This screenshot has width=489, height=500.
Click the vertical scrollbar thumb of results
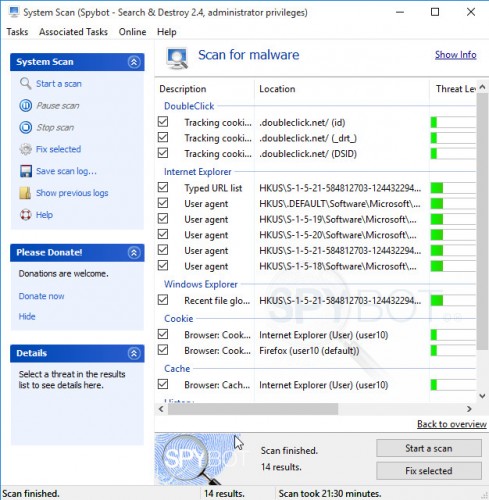482,221
